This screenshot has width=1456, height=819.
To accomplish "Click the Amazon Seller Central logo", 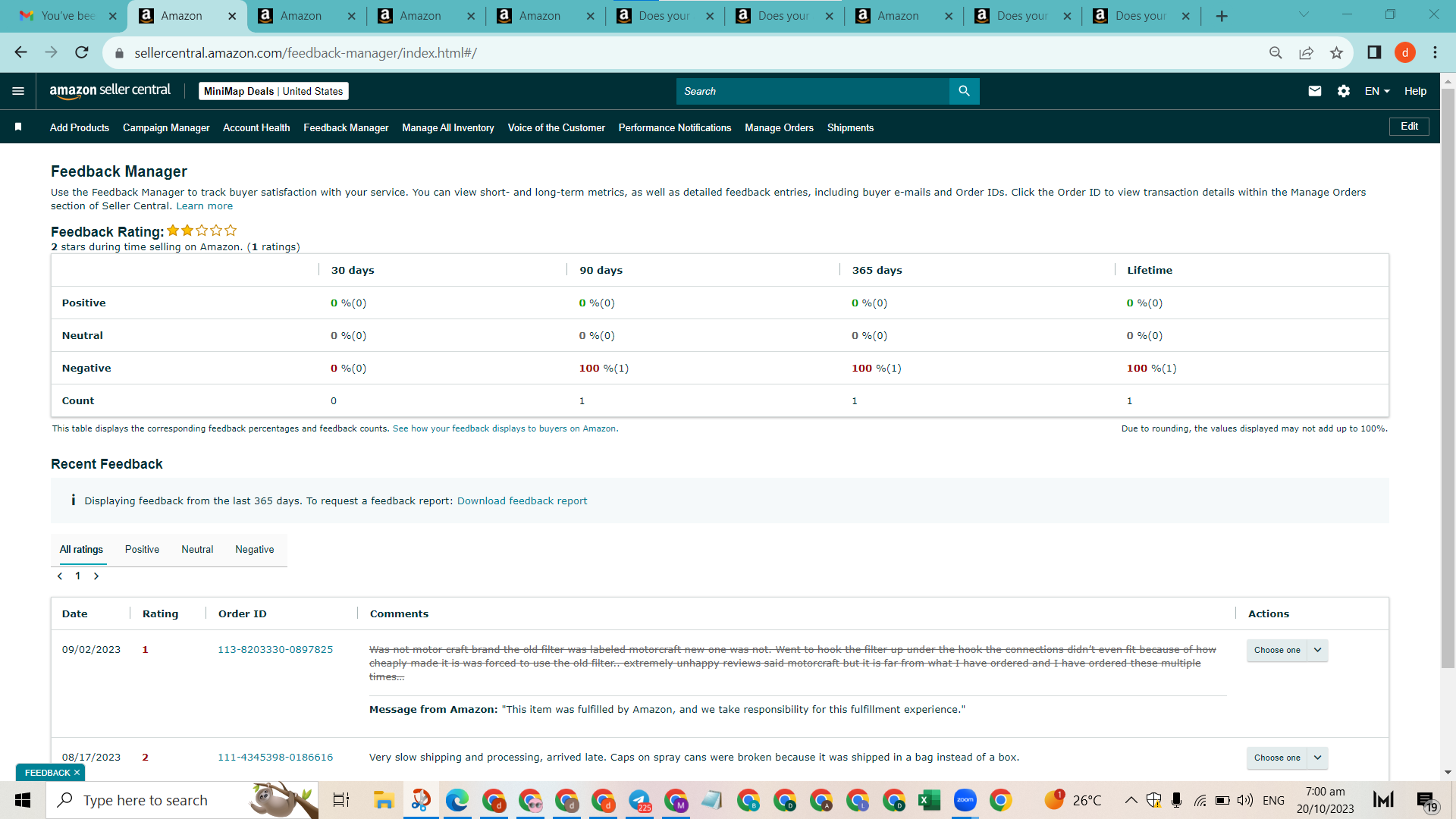I will point(110,91).
